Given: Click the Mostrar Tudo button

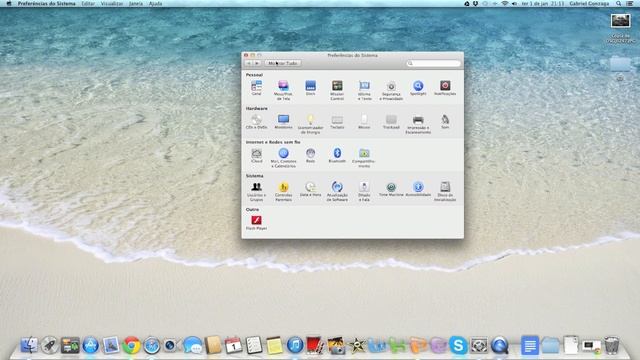Looking at the screenshot, I should (283, 63).
